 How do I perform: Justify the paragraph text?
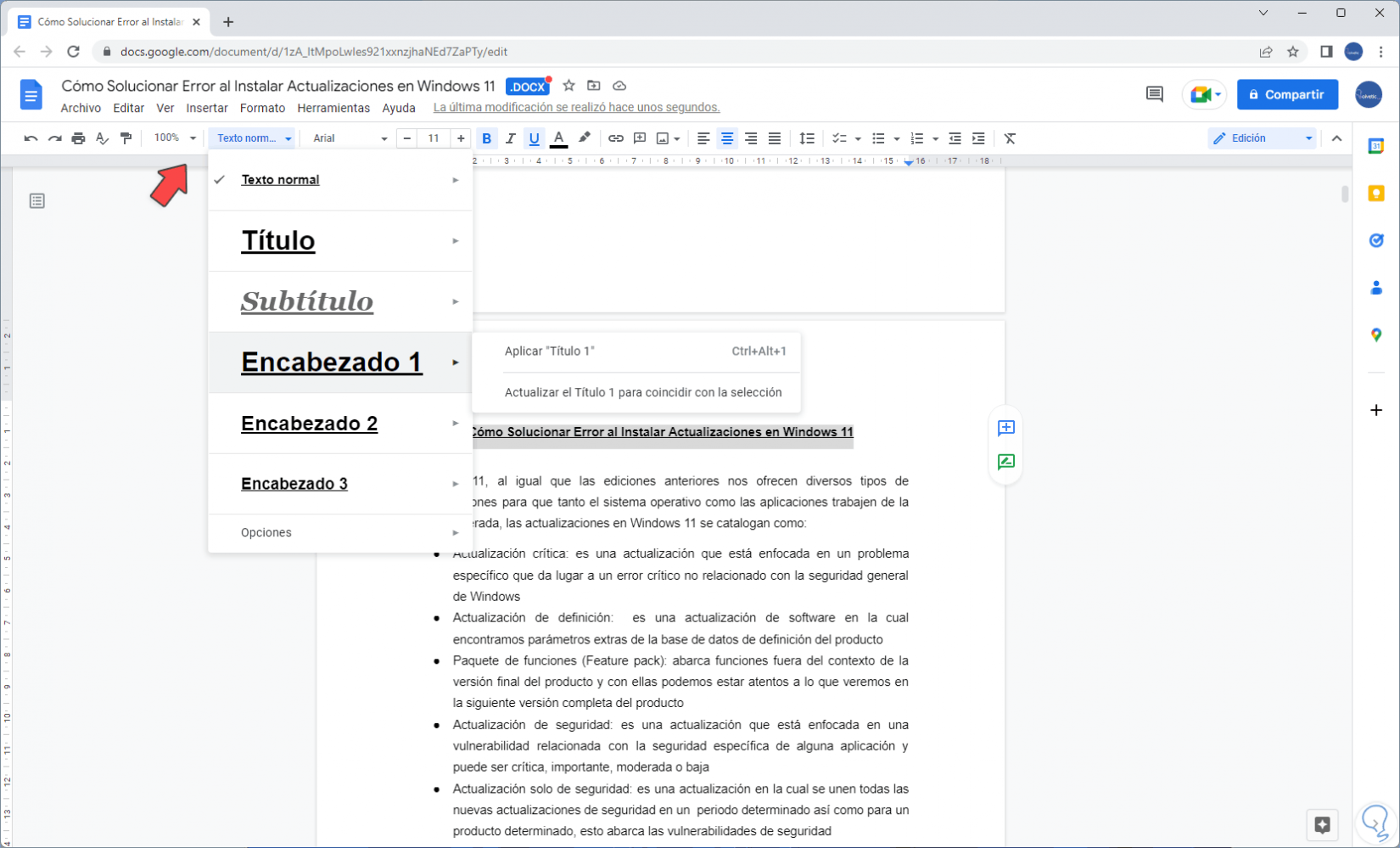click(775, 138)
